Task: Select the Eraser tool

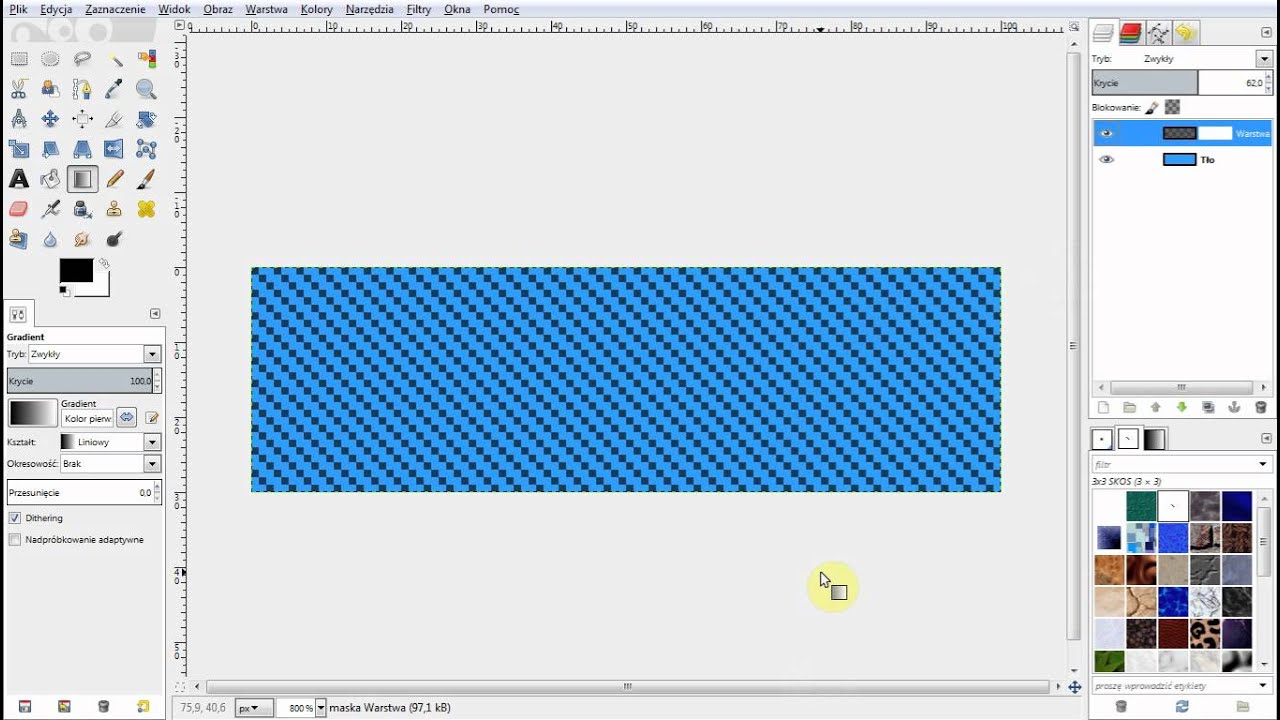Action: (19, 209)
